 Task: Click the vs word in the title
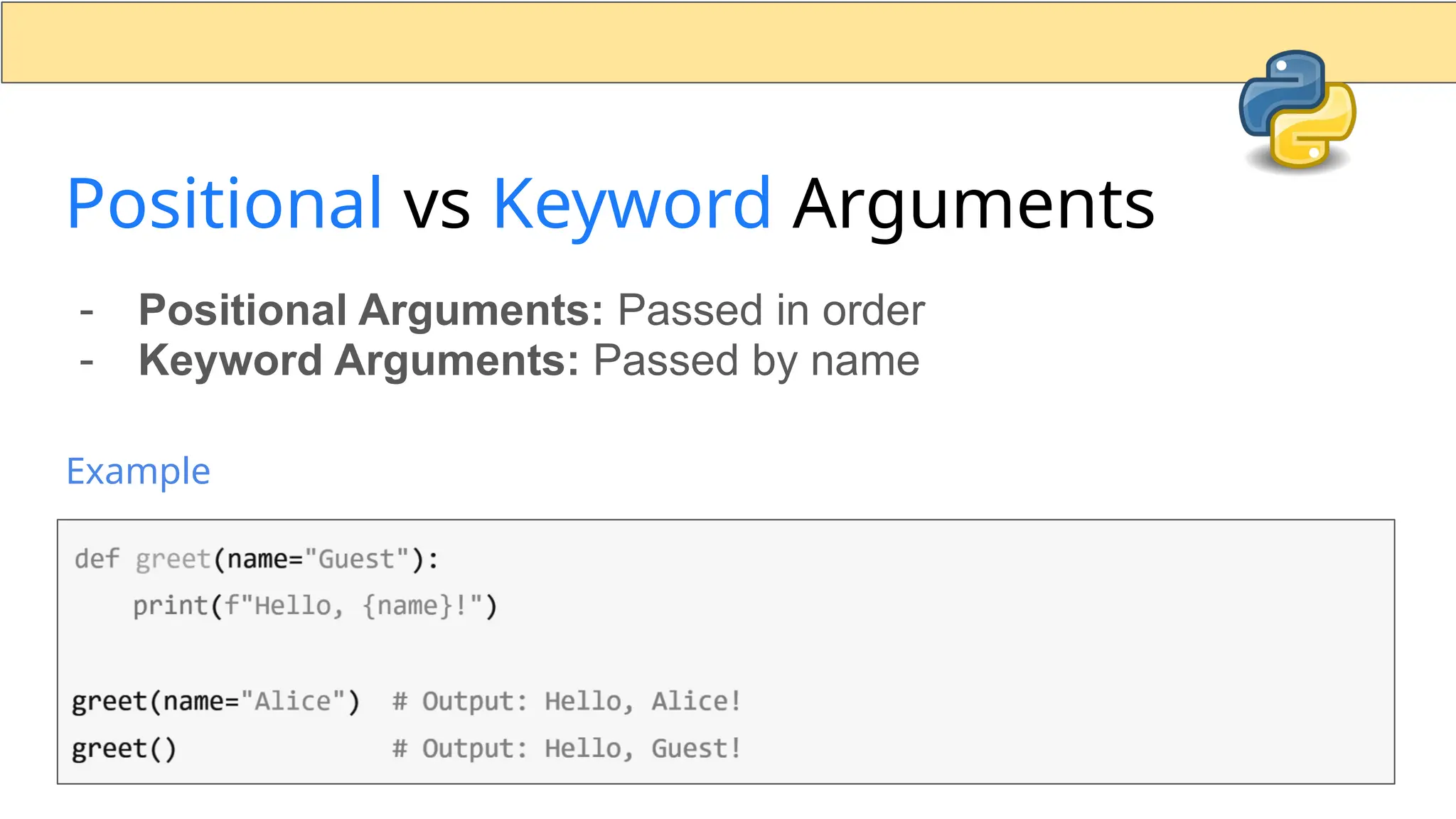pyautogui.click(x=437, y=205)
